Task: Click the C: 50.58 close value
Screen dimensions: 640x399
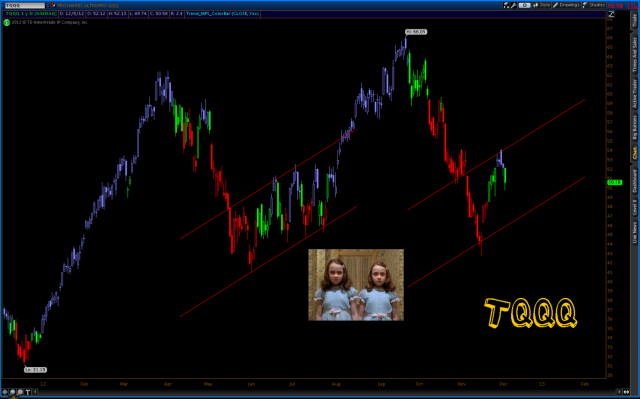Action: tap(159, 13)
